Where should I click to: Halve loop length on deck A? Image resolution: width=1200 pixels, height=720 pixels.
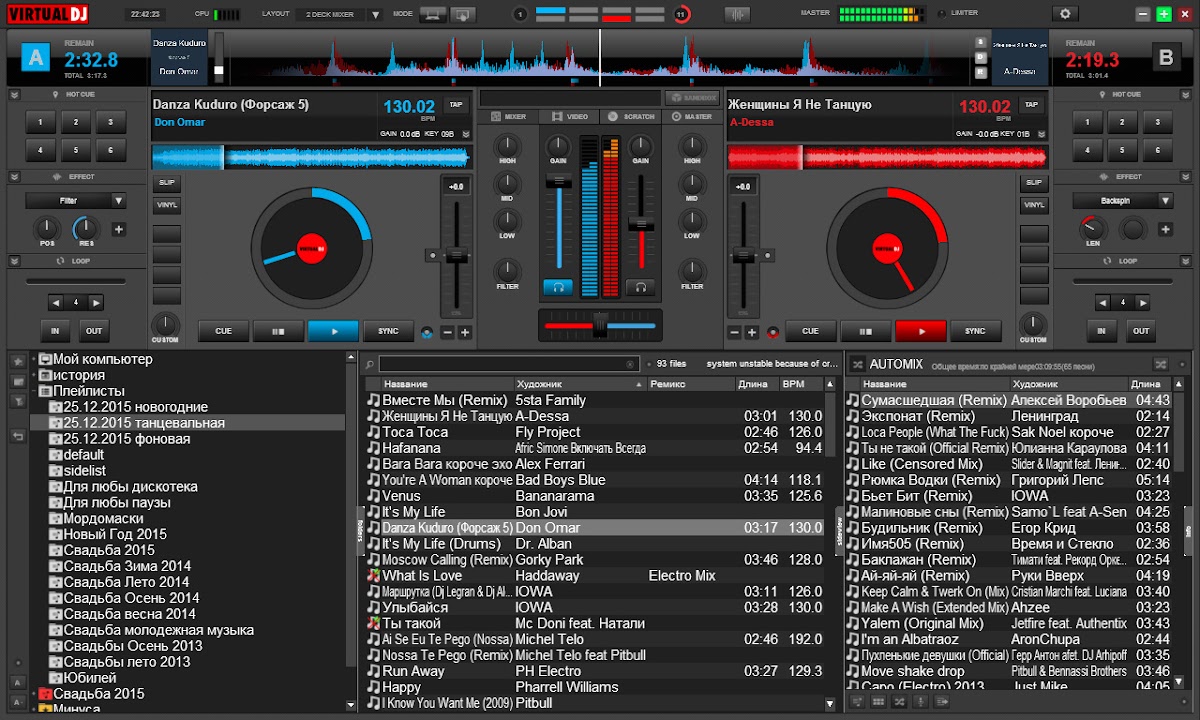click(55, 302)
